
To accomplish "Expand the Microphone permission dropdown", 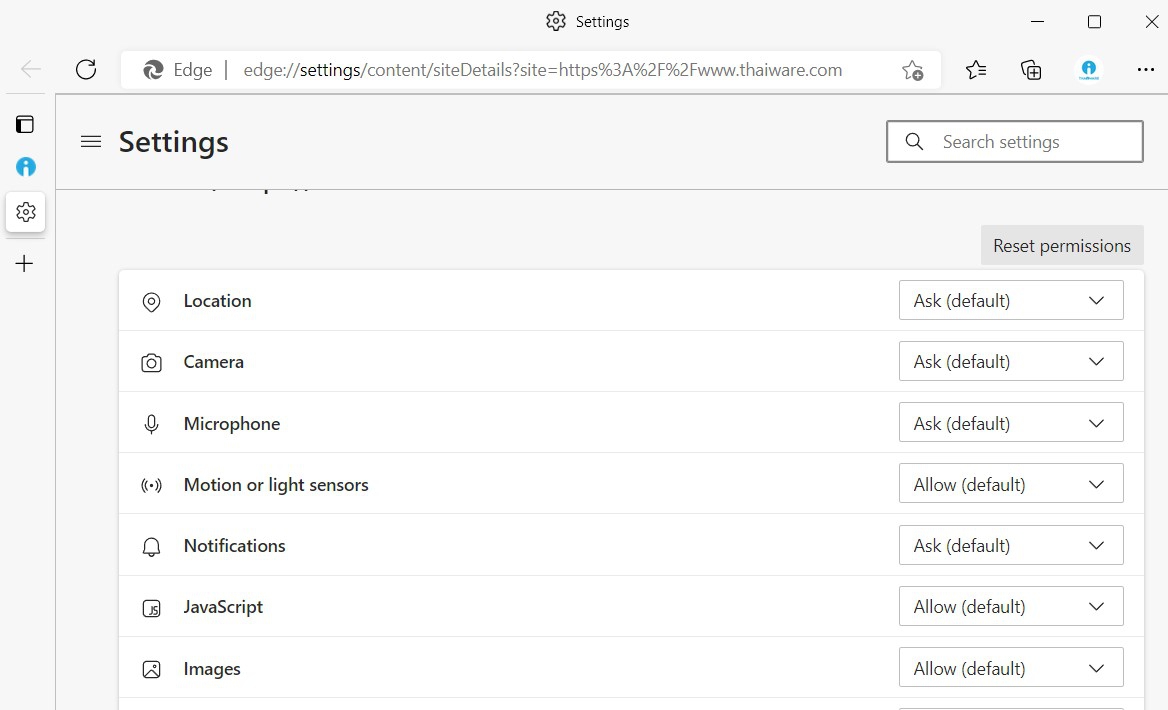I will pyautogui.click(x=1010, y=423).
